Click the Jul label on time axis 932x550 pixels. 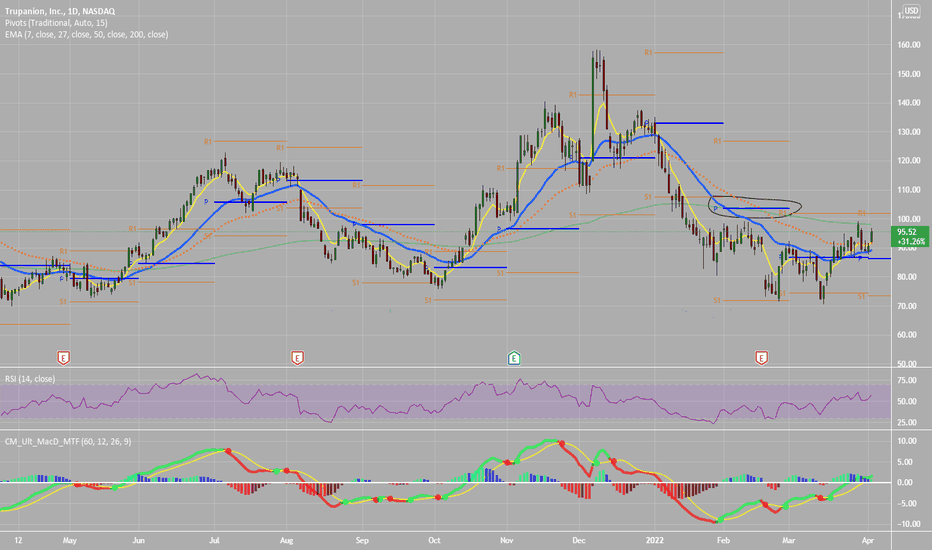pyautogui.click(x=215, y=540)
